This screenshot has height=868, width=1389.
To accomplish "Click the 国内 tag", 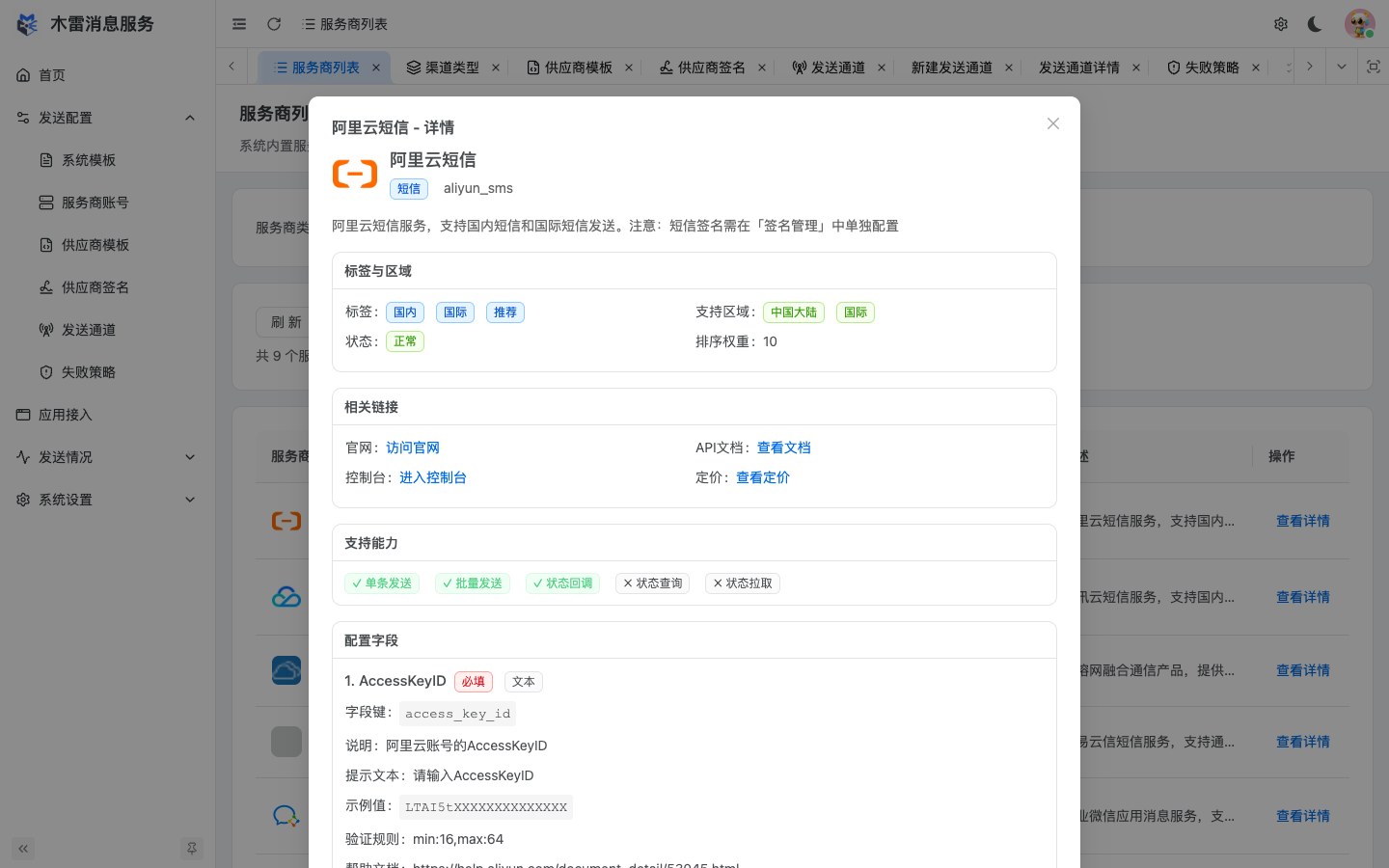I will (405, 312).
